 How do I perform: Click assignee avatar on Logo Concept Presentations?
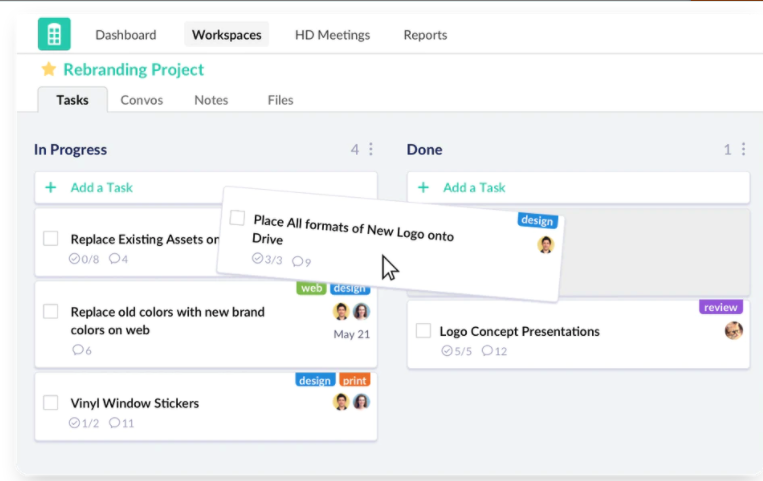click(x=734, y=330)
